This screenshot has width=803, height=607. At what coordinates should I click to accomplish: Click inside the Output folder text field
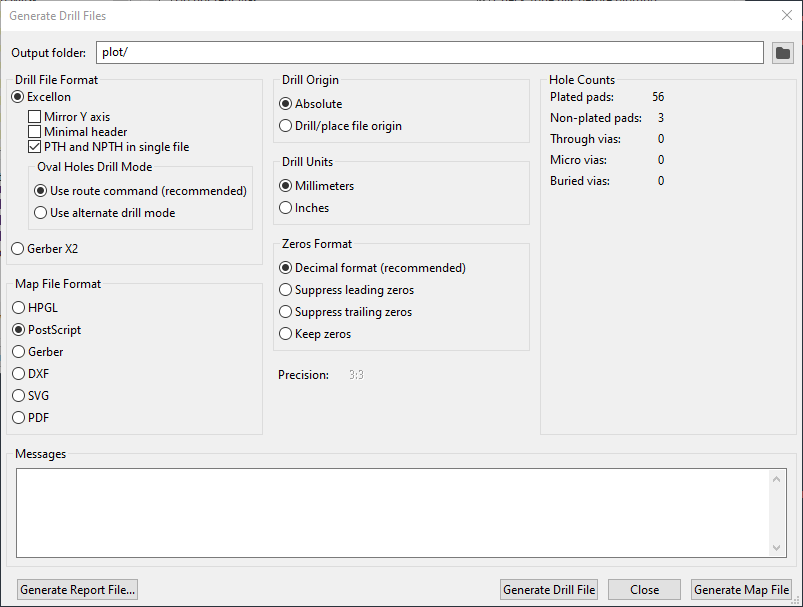pos(430,53)
